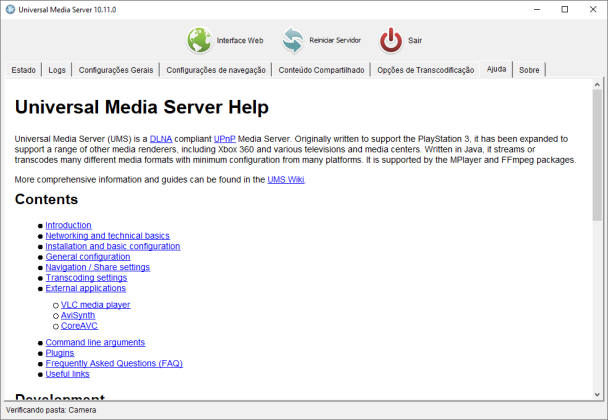Viewport: 608px width, 420px height.
Task: Go to Configurações Gerais tab
Action: click(x=117, y=70)
